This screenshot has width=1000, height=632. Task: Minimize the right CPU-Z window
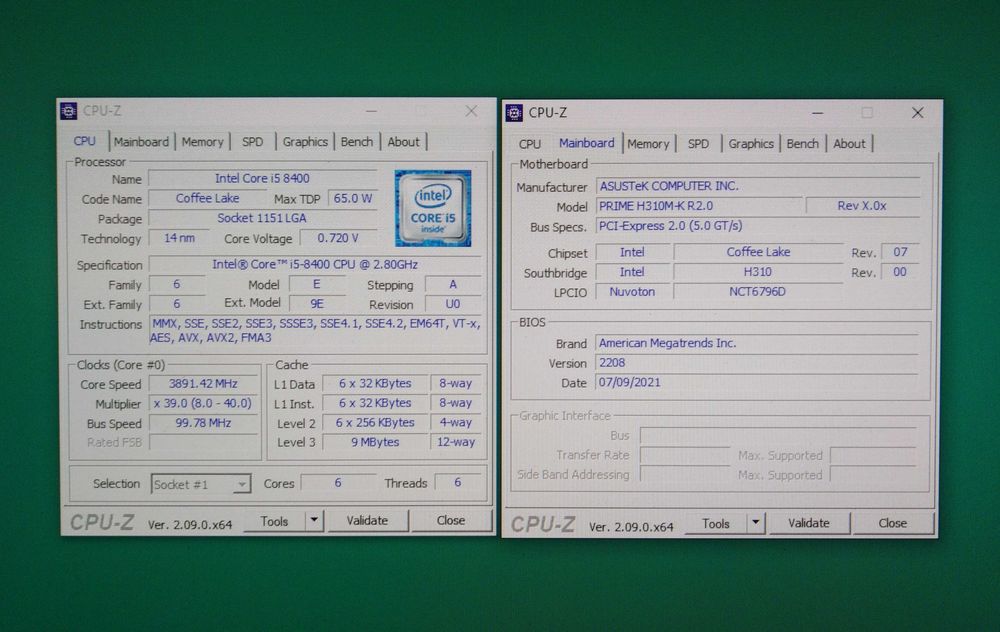pyautogui.click(x=818, y=113)
